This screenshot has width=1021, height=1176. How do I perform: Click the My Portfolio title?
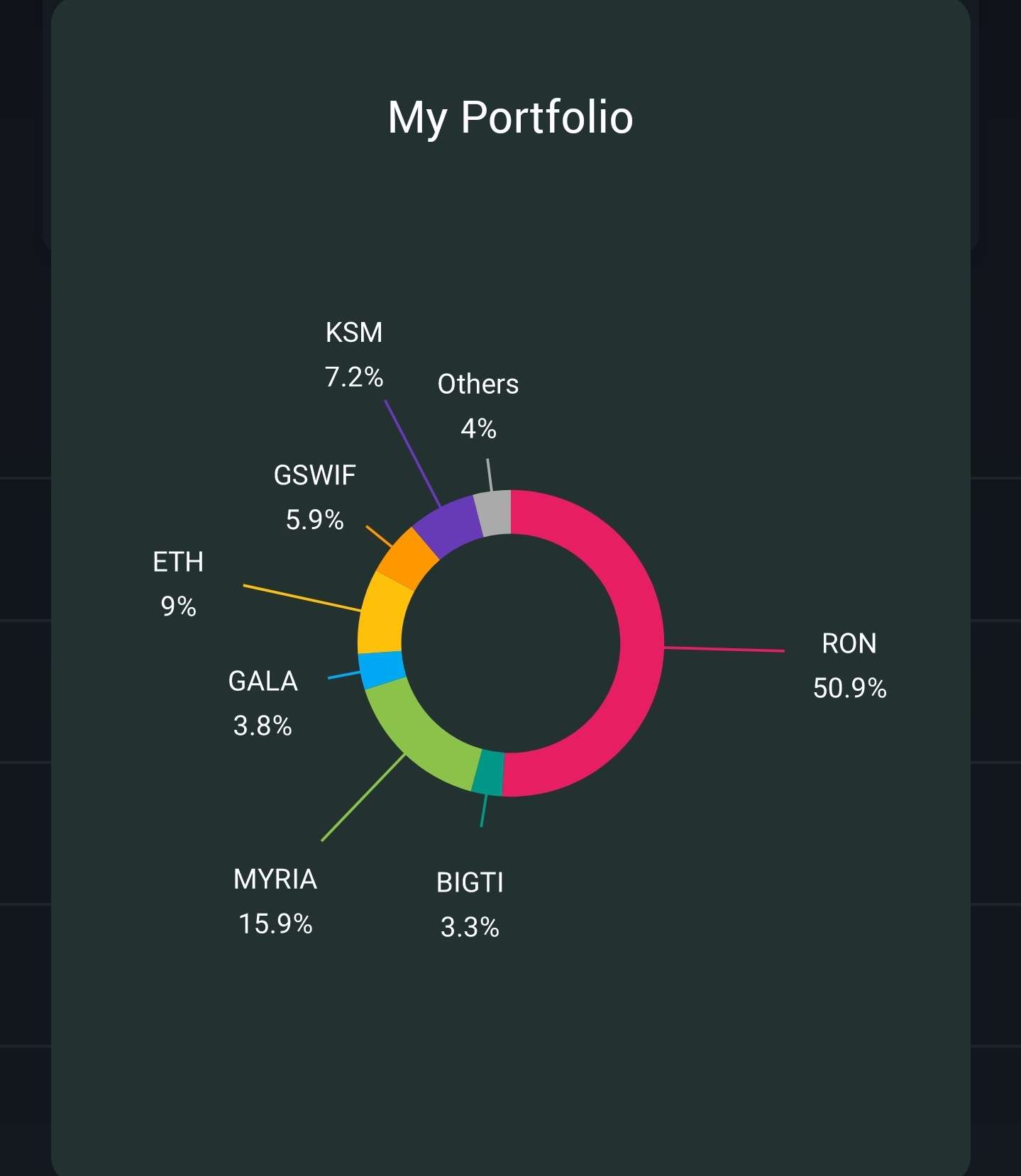point(510,117)
